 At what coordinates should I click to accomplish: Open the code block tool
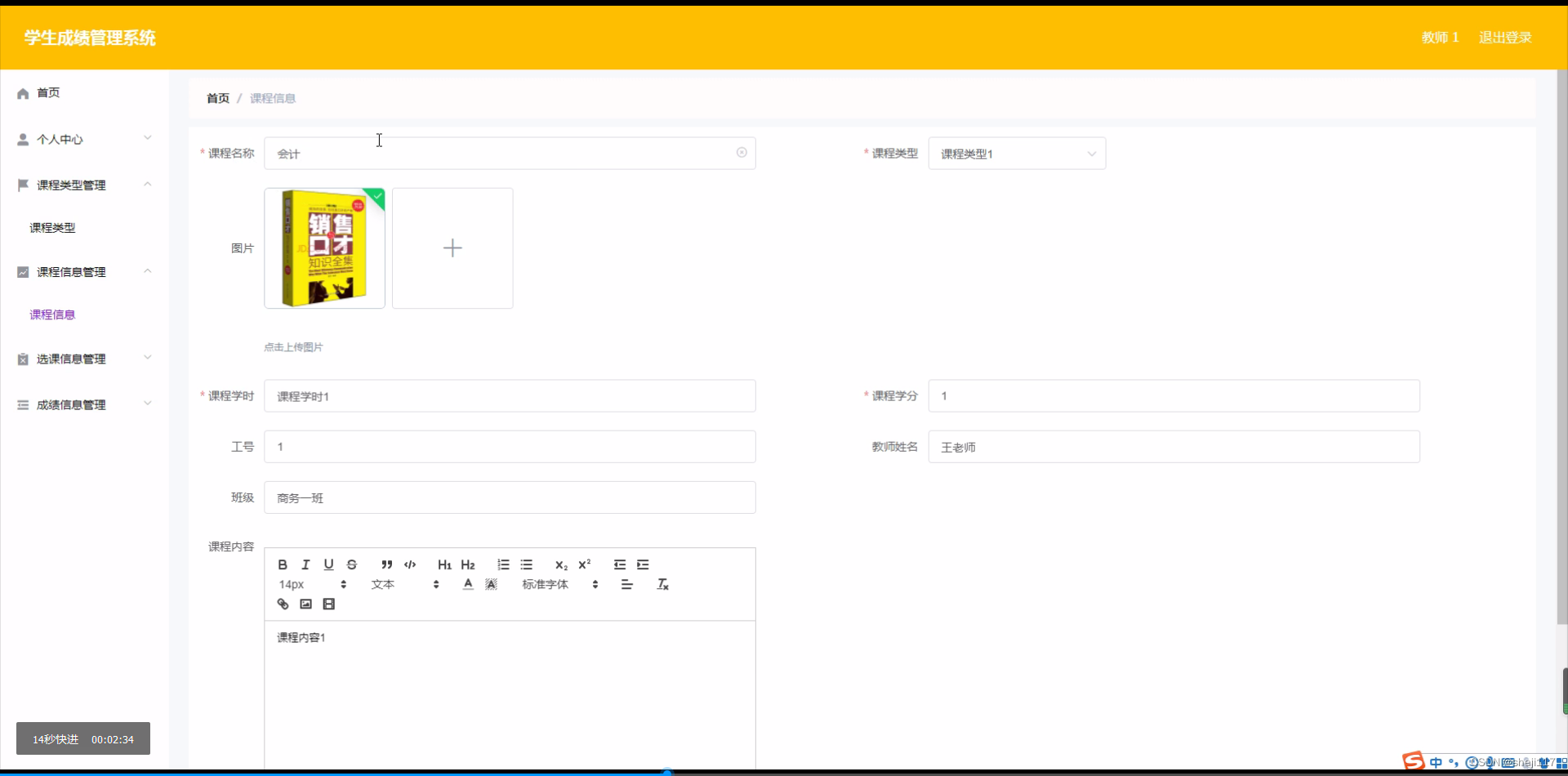coord(410,564)
